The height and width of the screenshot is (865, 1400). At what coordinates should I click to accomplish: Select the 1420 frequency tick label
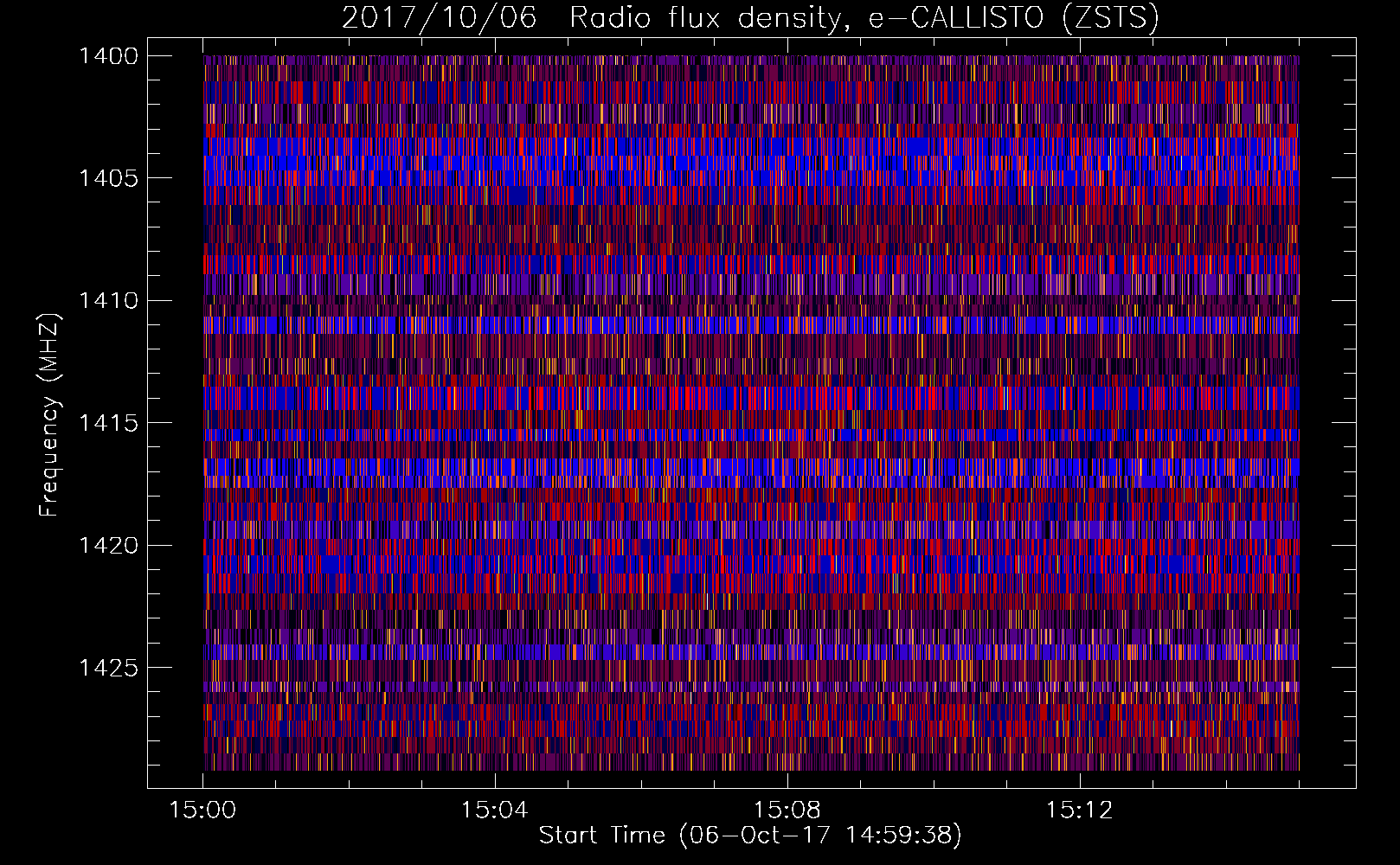coord(108,546)
